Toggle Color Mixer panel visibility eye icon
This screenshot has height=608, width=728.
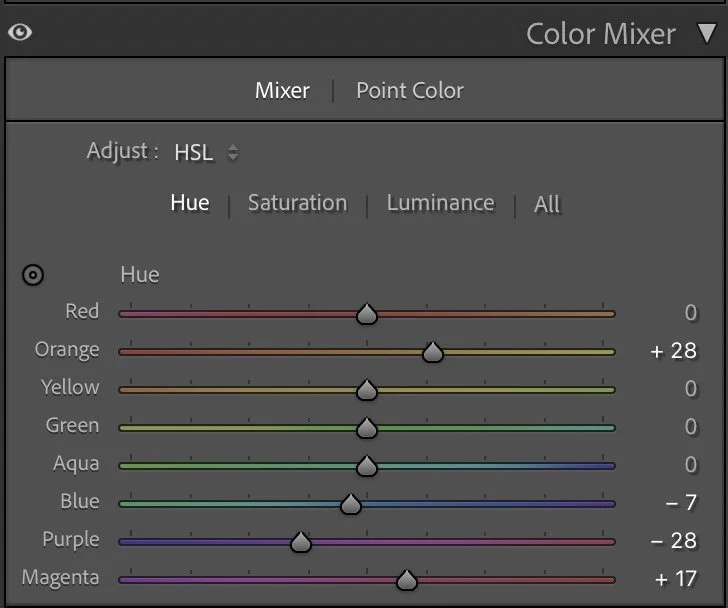click(x=20, y=32)
